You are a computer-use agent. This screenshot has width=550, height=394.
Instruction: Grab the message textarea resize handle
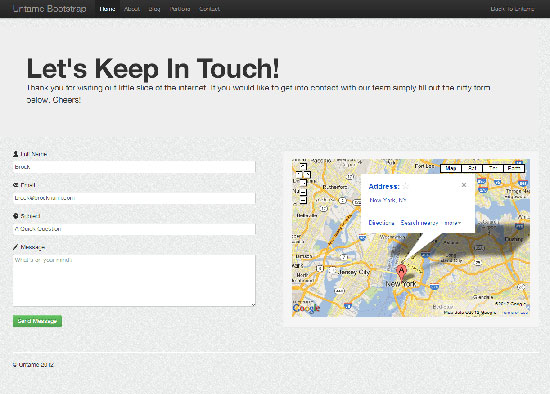(253, 305)
